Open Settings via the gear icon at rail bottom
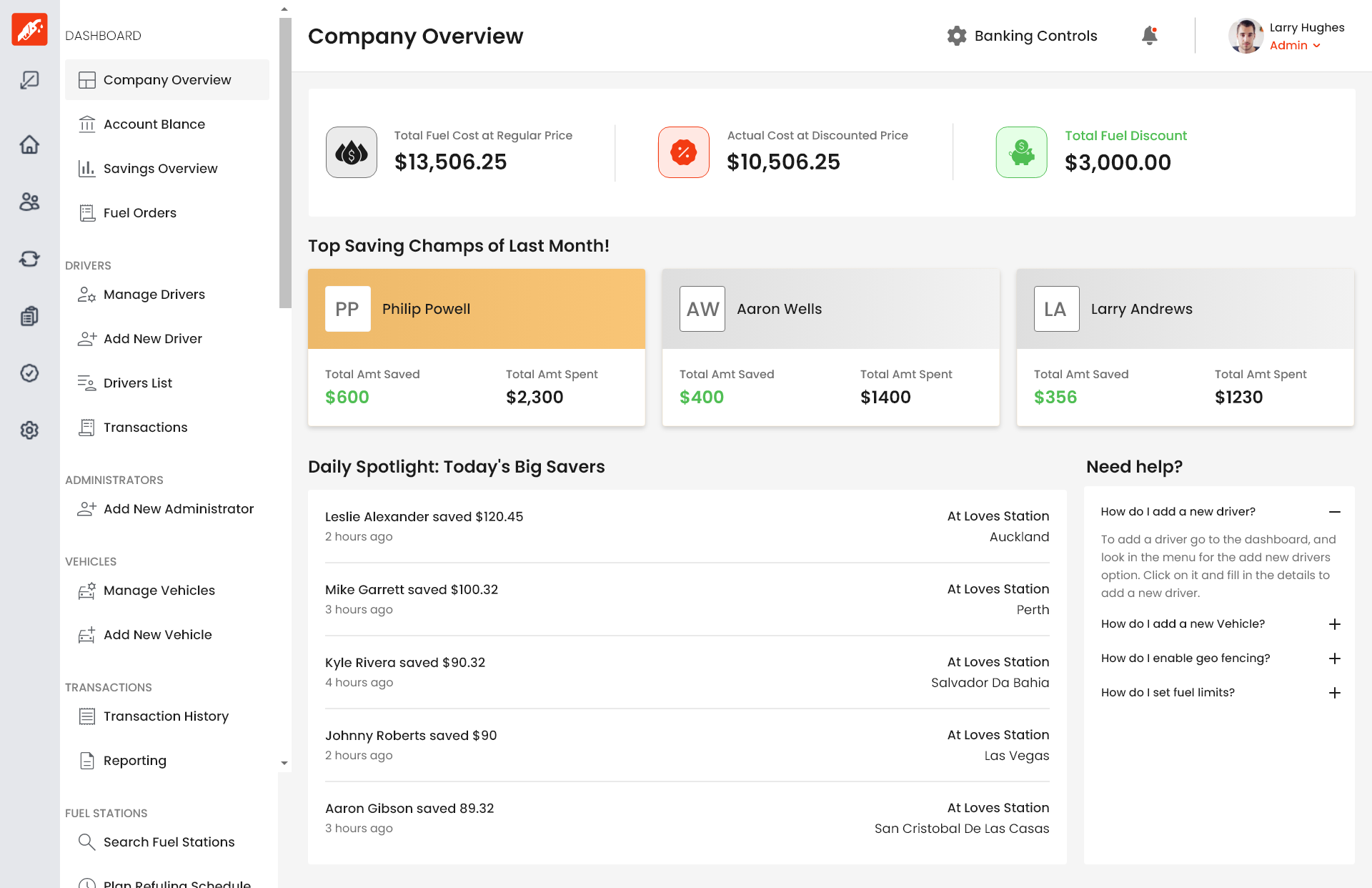The width and height of the screenshot is (1372, 888). 29,430
